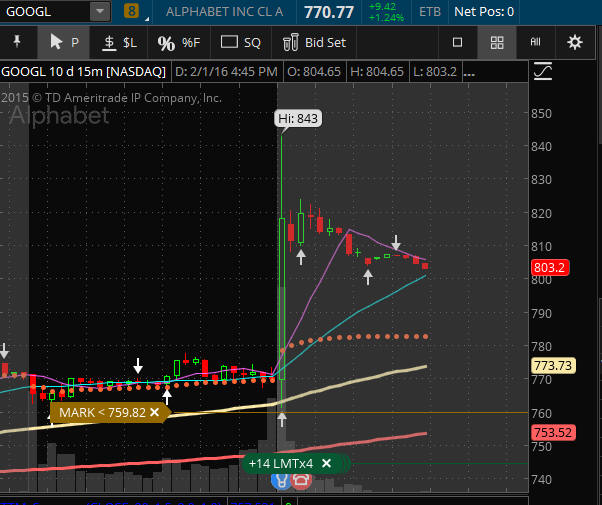The image size is (602, 505).
Task: Click the GOOGL 10 d 15m [NASDAQ] label
Action: [x=83, y=71]
